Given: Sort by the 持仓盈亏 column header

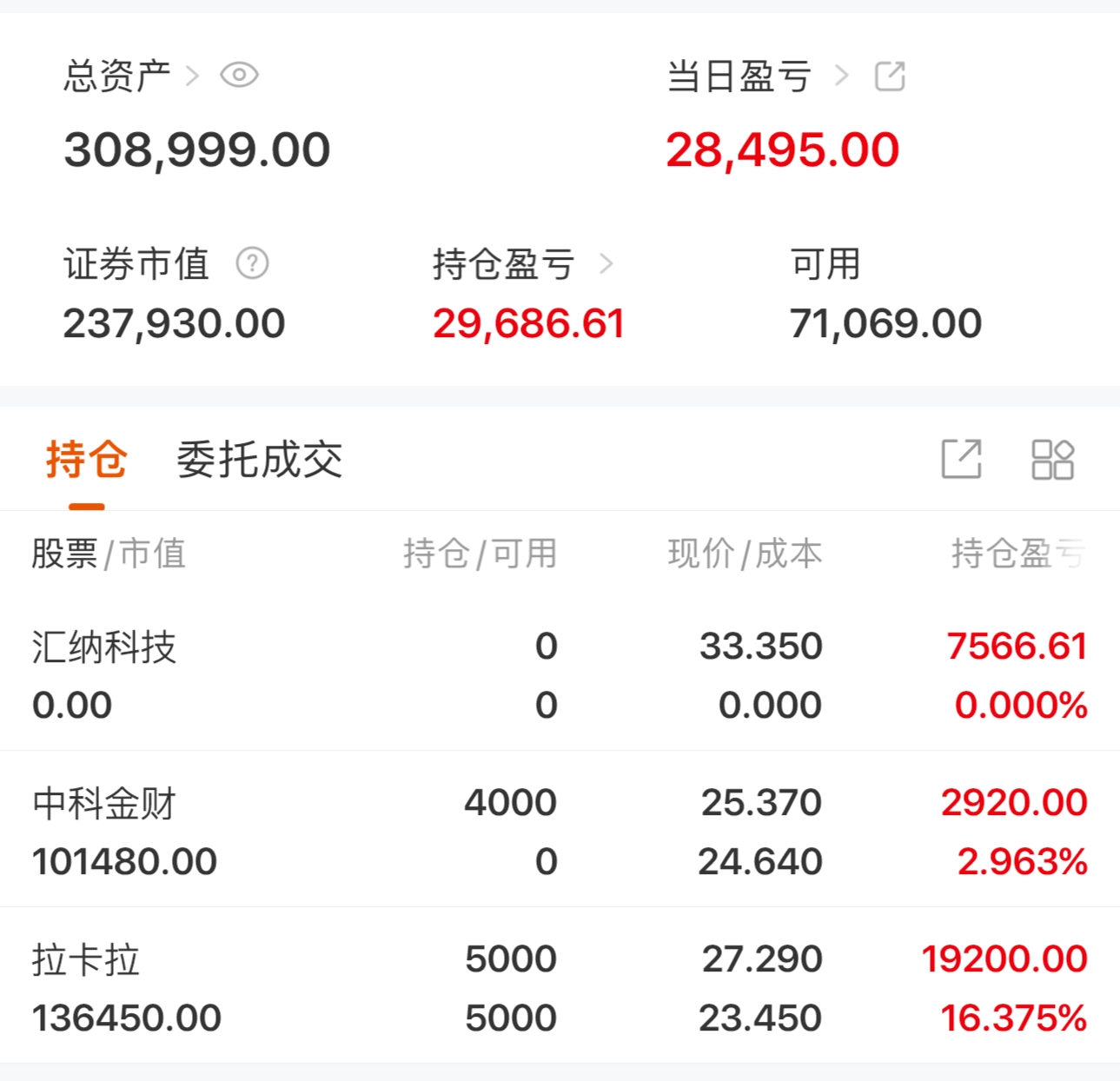Looking at the screenshot, I should [x=1018, y=554].
